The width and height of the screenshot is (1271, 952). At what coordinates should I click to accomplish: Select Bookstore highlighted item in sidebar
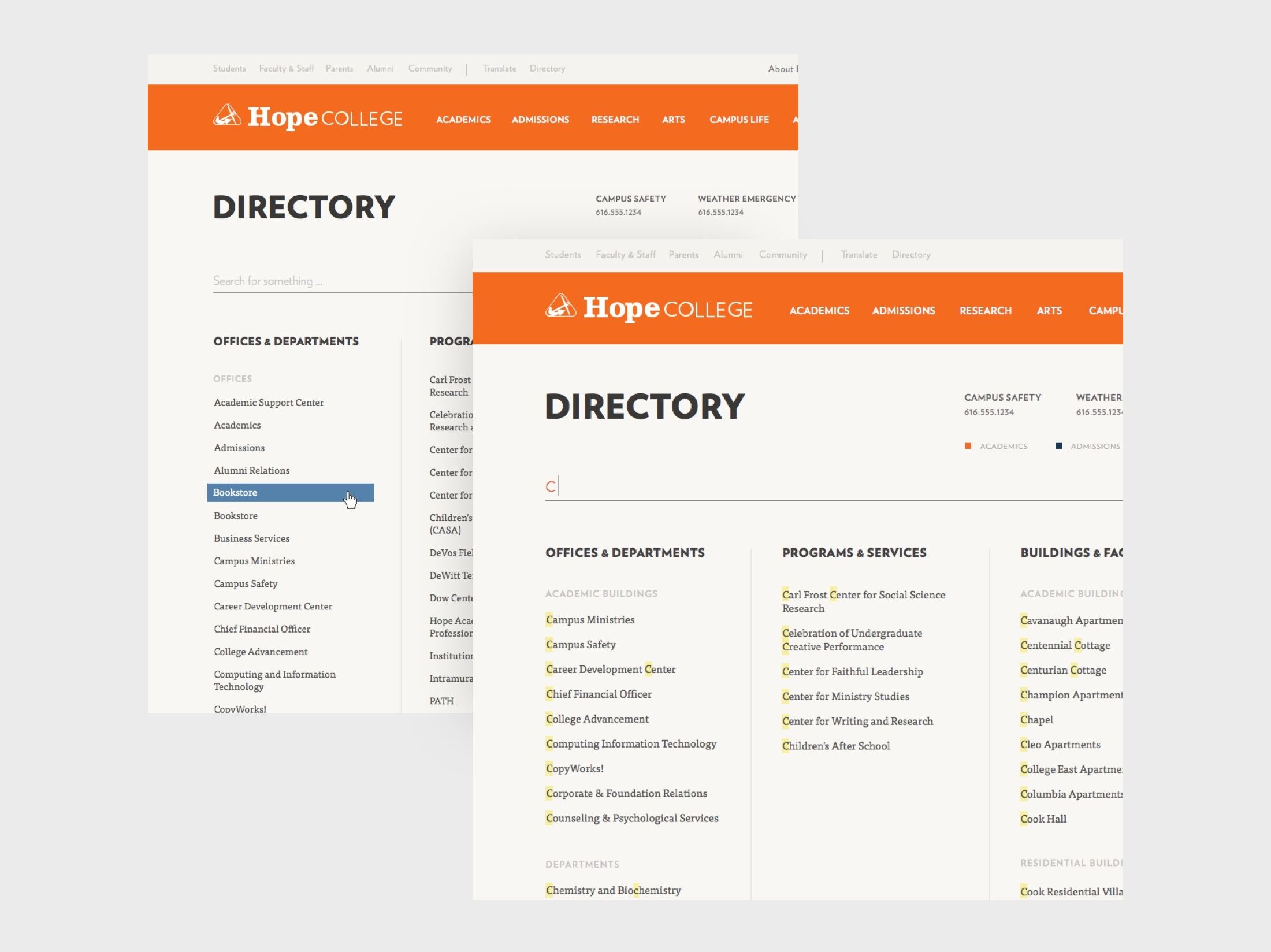click(289, 492)
